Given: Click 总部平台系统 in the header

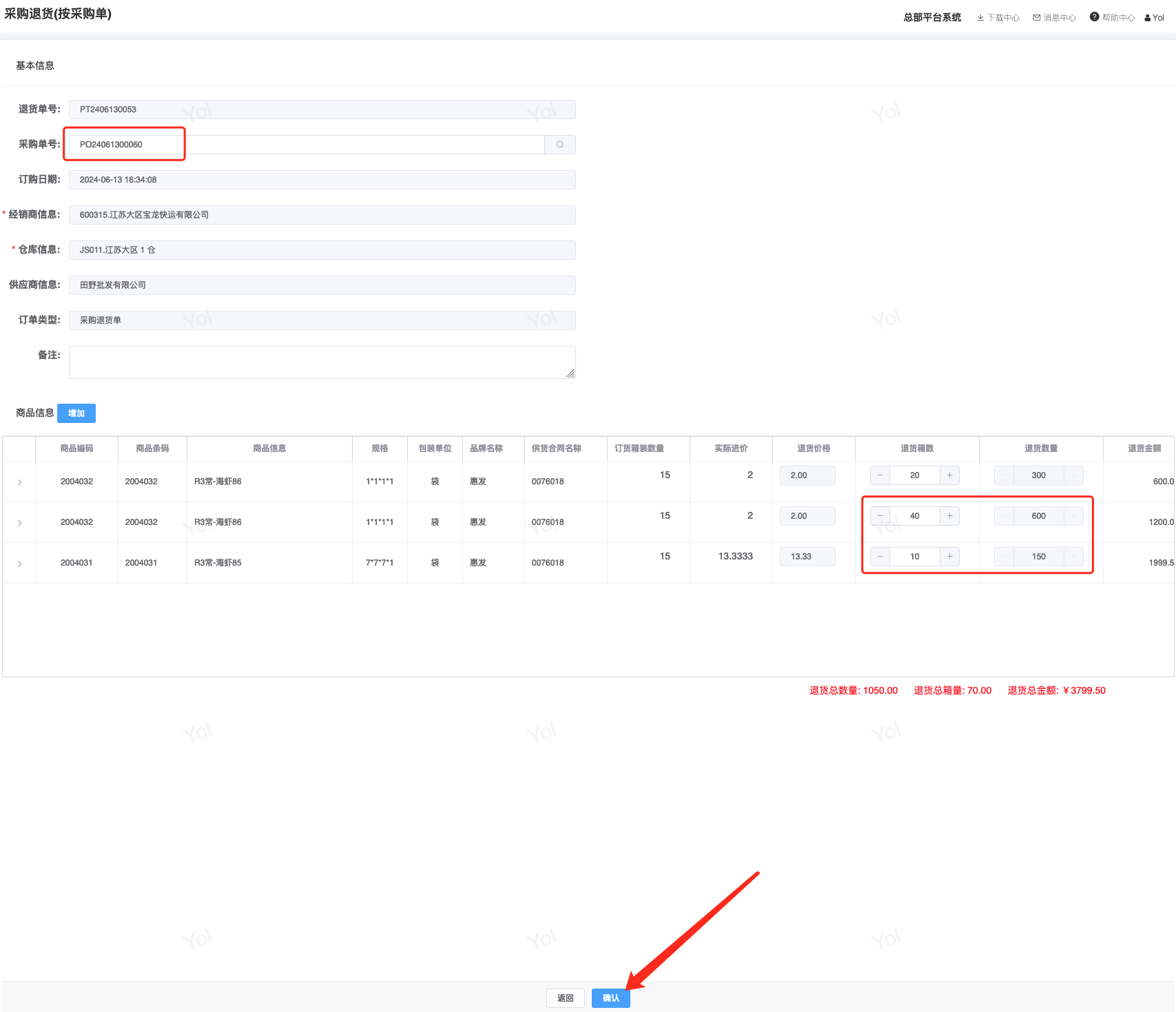Looking at the screenshot, I should point(932,17).
